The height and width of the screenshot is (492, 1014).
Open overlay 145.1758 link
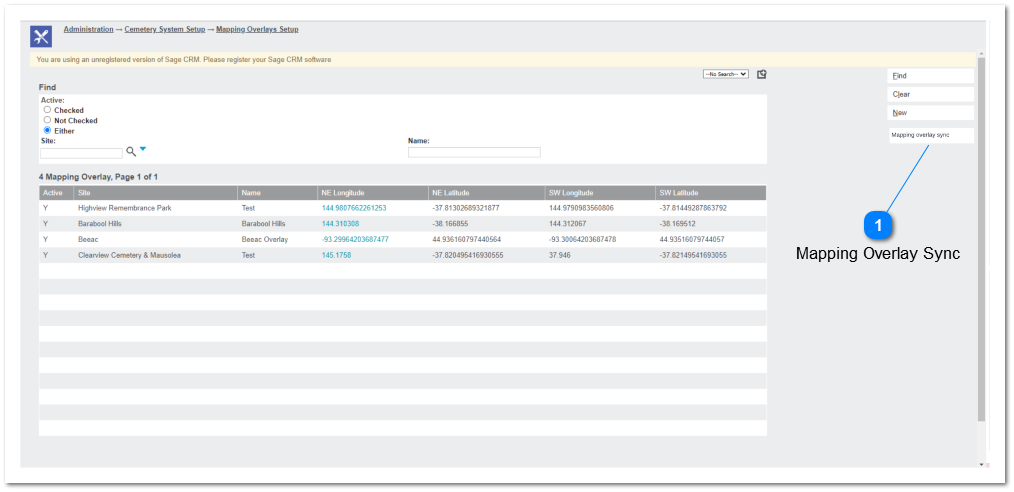coord(336,255)
